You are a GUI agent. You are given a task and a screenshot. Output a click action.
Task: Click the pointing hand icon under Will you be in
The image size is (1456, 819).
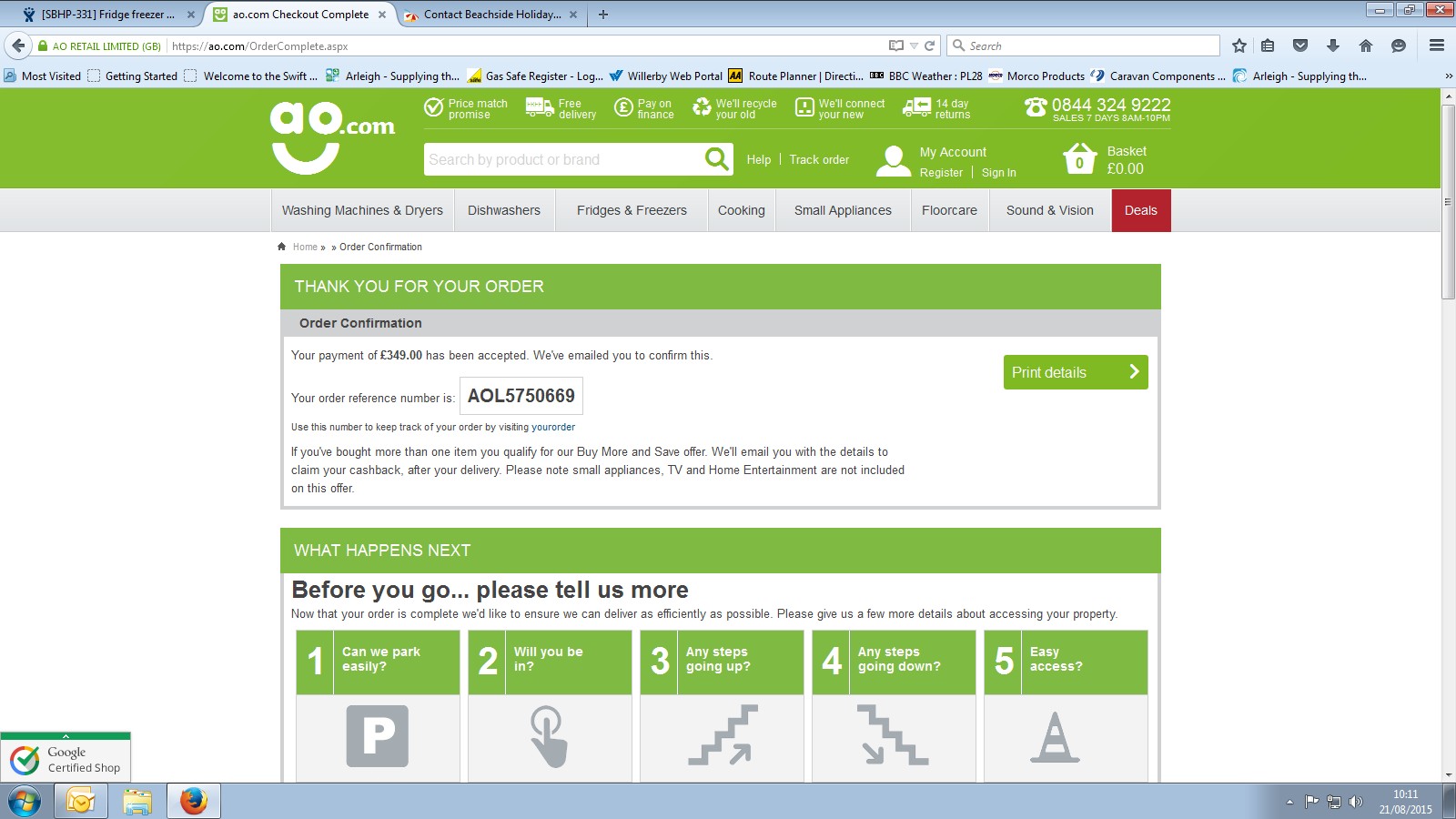pyautogui.click(x=549, y=736)
